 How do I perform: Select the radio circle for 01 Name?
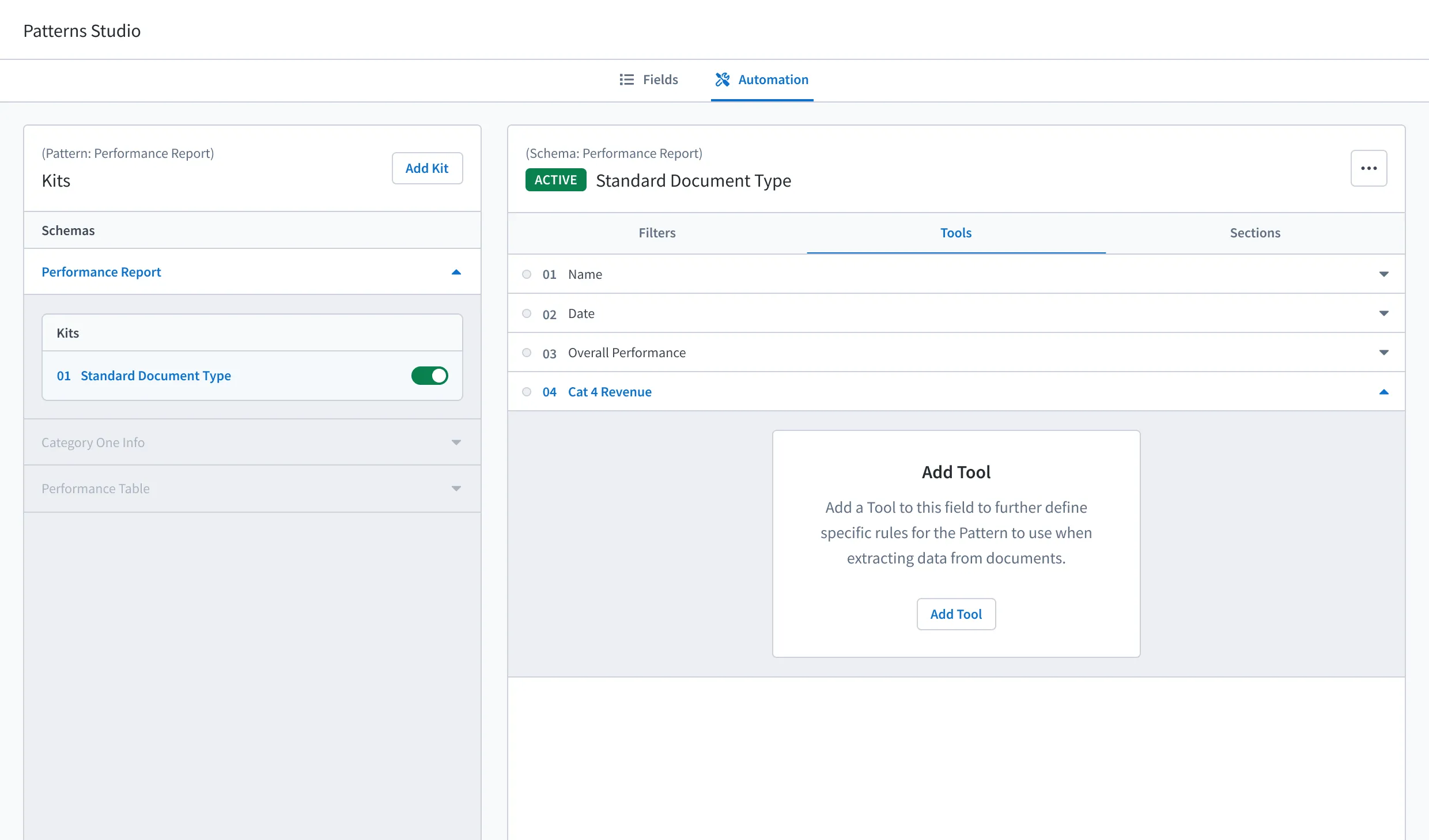pyautogui.click(x=527, y=274)
